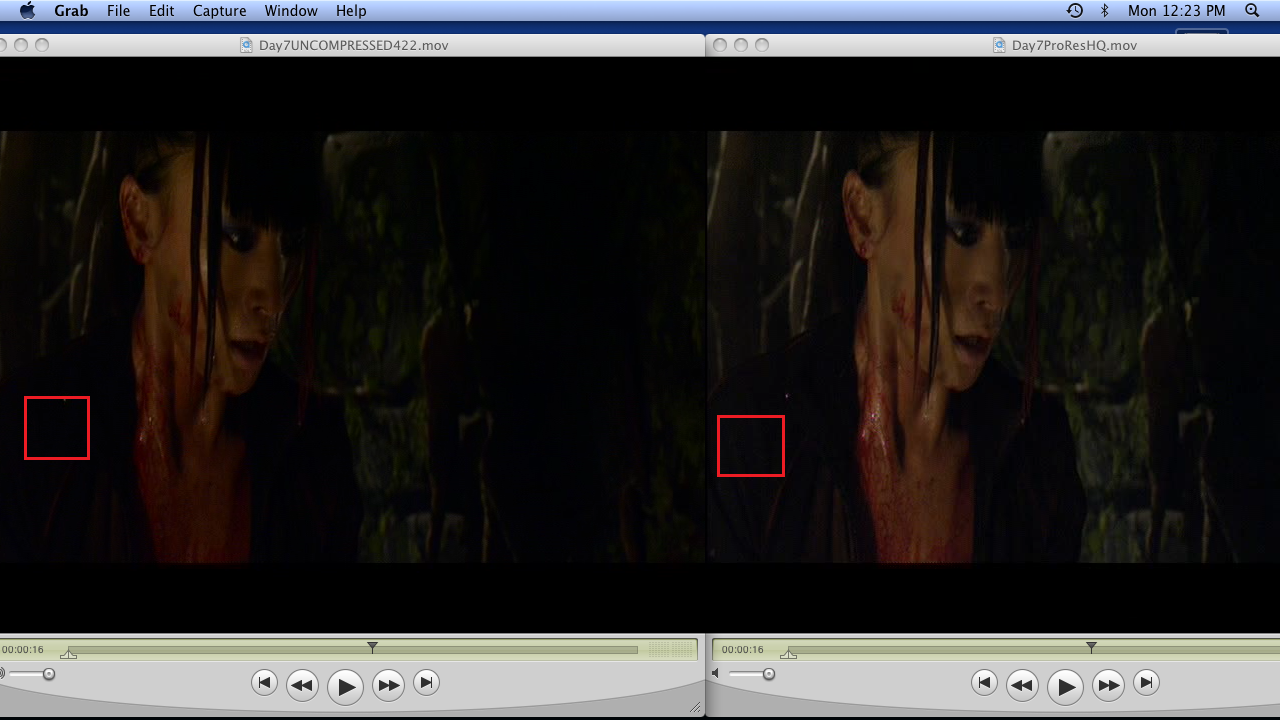1280x720 pixels.
Task: Click the Day7ProResHQ.mov window title text
Action: click(x=1074, y=45)
